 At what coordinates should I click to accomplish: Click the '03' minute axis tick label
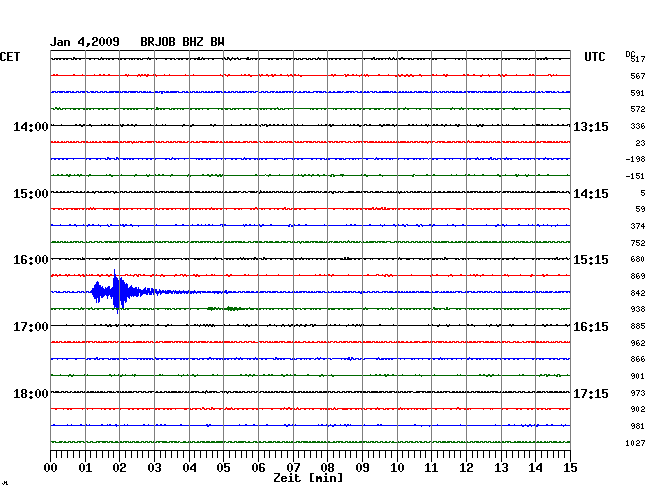click(x=155, y=468)
